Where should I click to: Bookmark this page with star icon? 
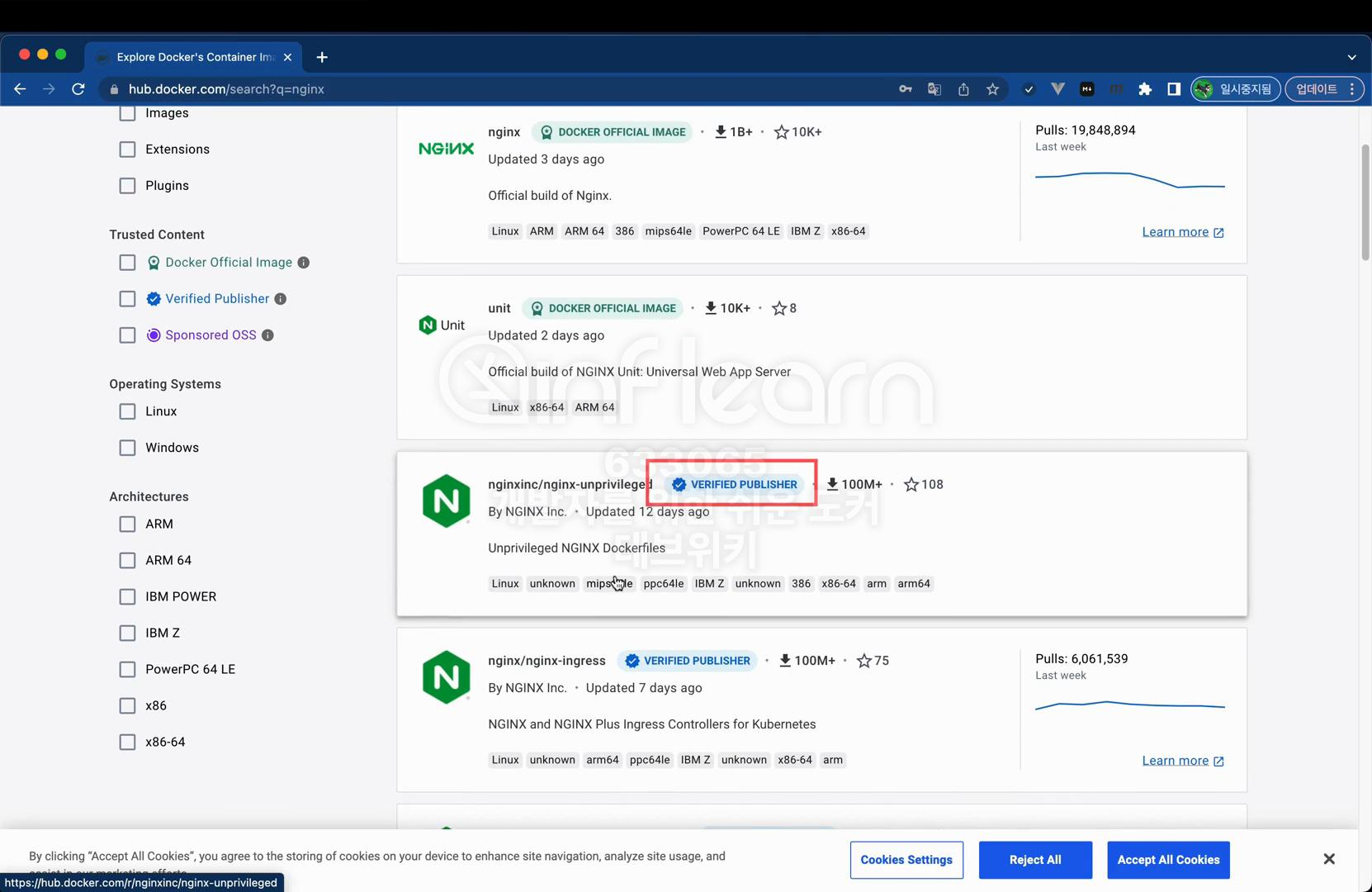click(x=992, y=89)
